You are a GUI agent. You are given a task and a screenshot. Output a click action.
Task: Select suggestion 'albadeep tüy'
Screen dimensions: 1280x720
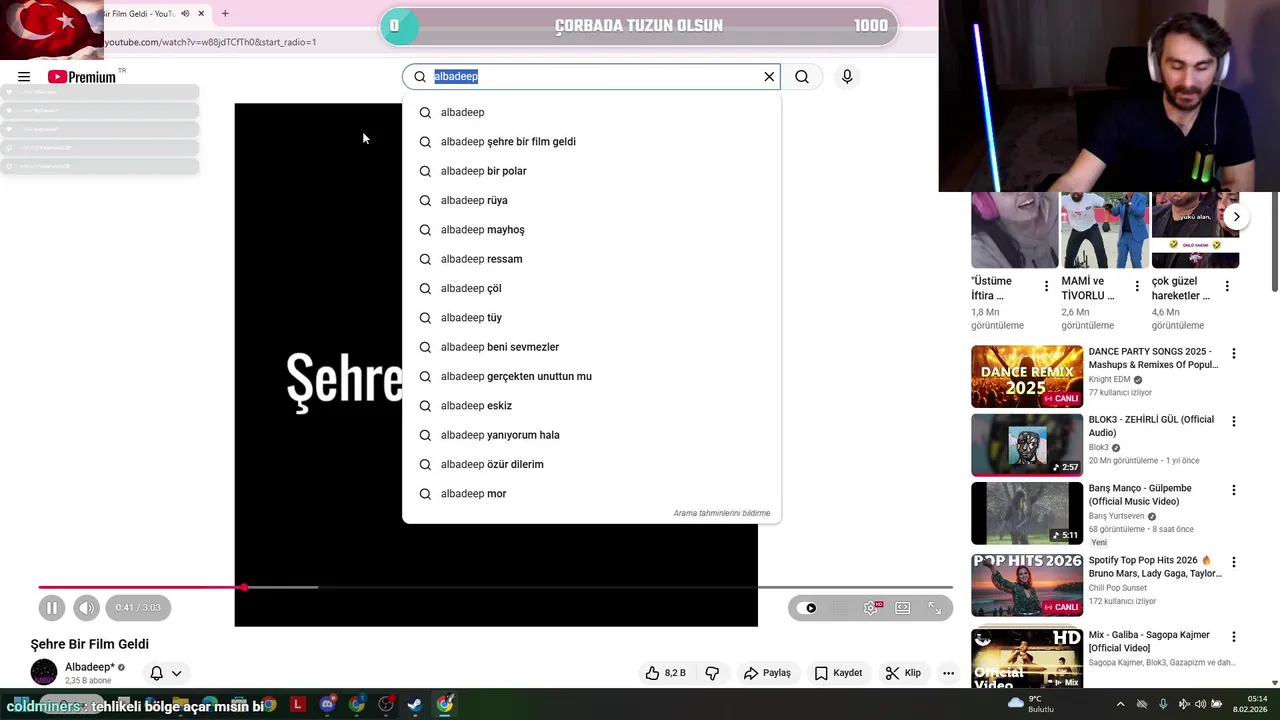[591, 318]
